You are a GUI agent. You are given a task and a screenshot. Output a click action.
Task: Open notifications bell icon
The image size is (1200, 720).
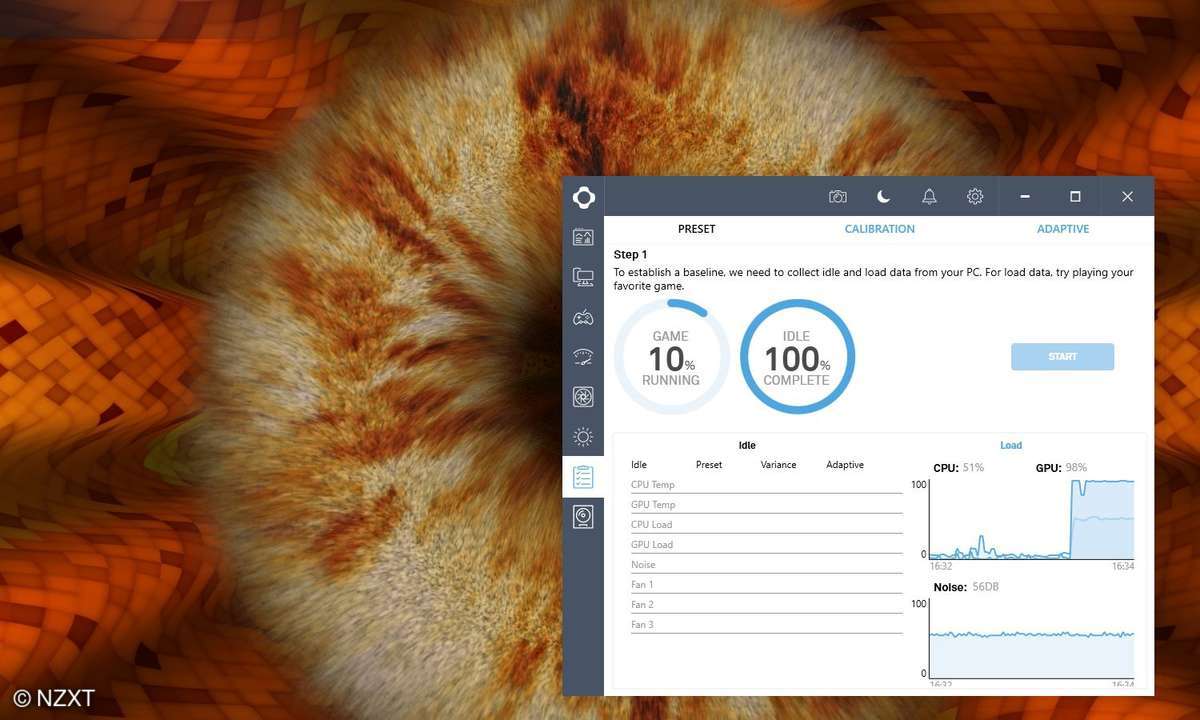coord(929,197)
